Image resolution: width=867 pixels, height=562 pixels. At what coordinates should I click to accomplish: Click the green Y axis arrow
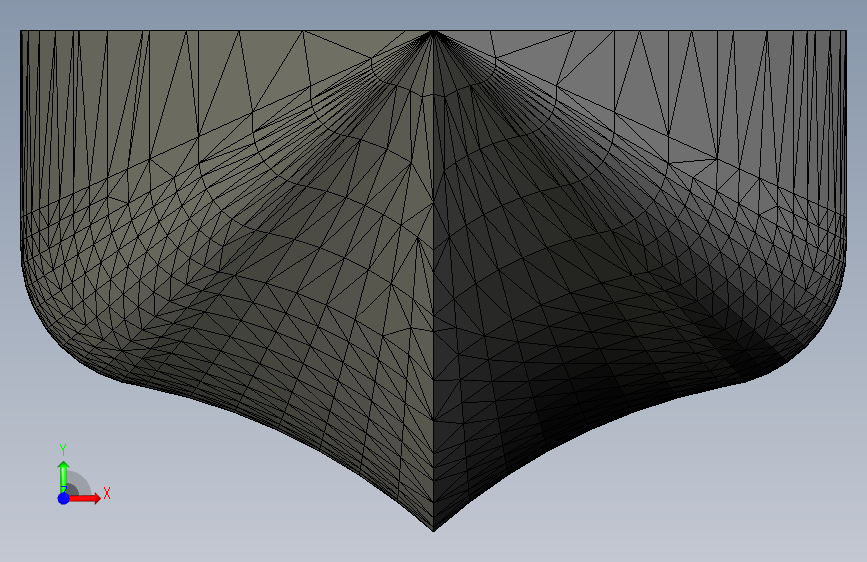[x=63, y=476]
